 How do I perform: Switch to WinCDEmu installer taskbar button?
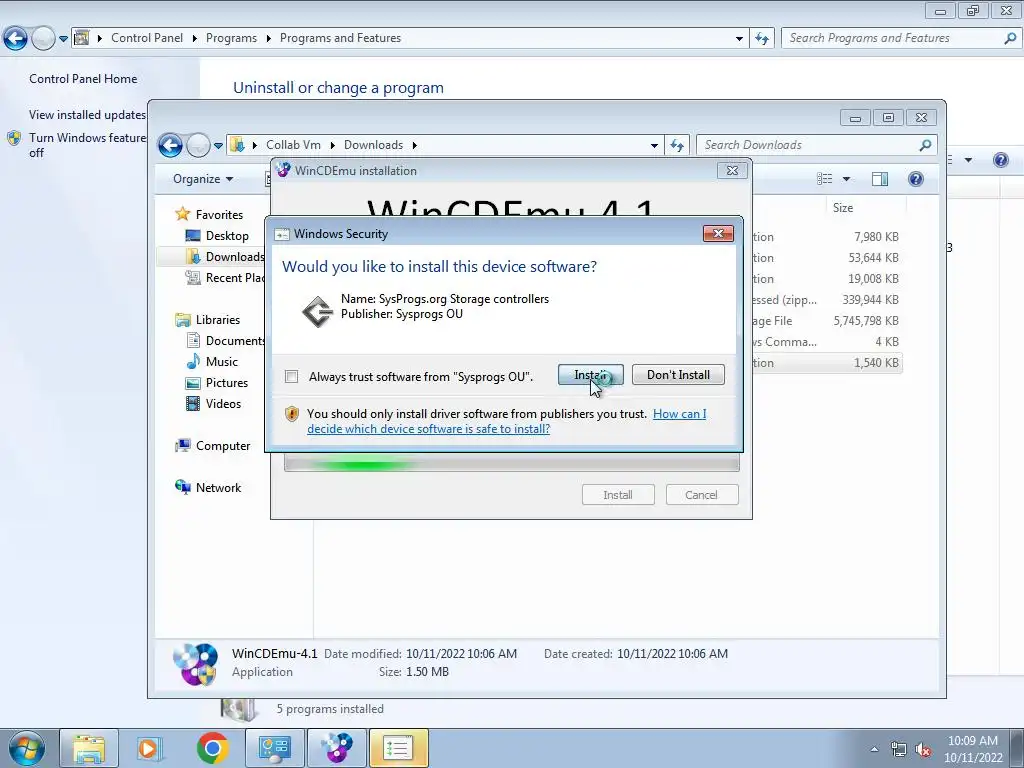336,748
